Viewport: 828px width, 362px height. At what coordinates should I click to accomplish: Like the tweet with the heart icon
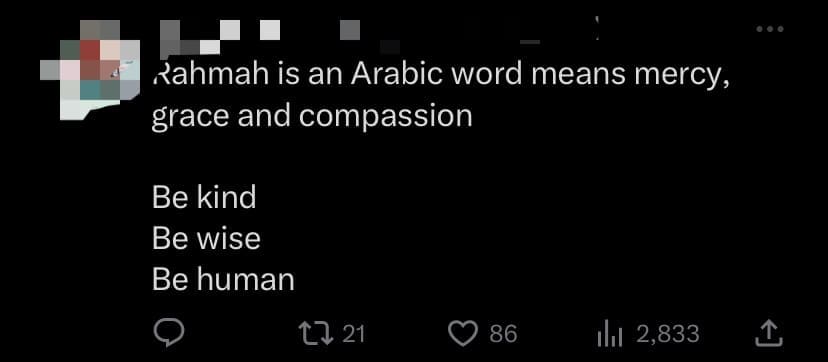(x=463, y=334)
